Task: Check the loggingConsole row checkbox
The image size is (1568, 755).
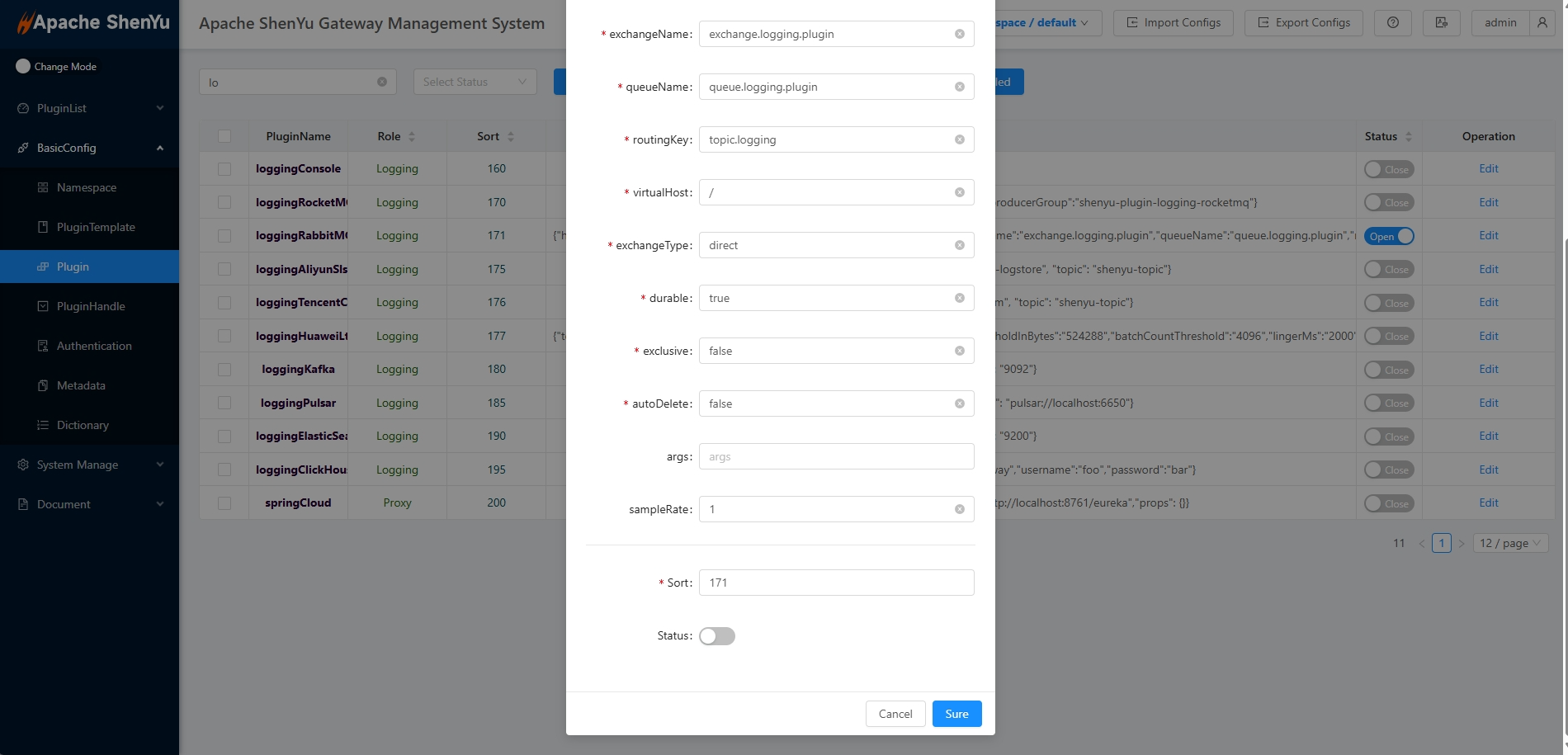Action: [x=224, y=169]
